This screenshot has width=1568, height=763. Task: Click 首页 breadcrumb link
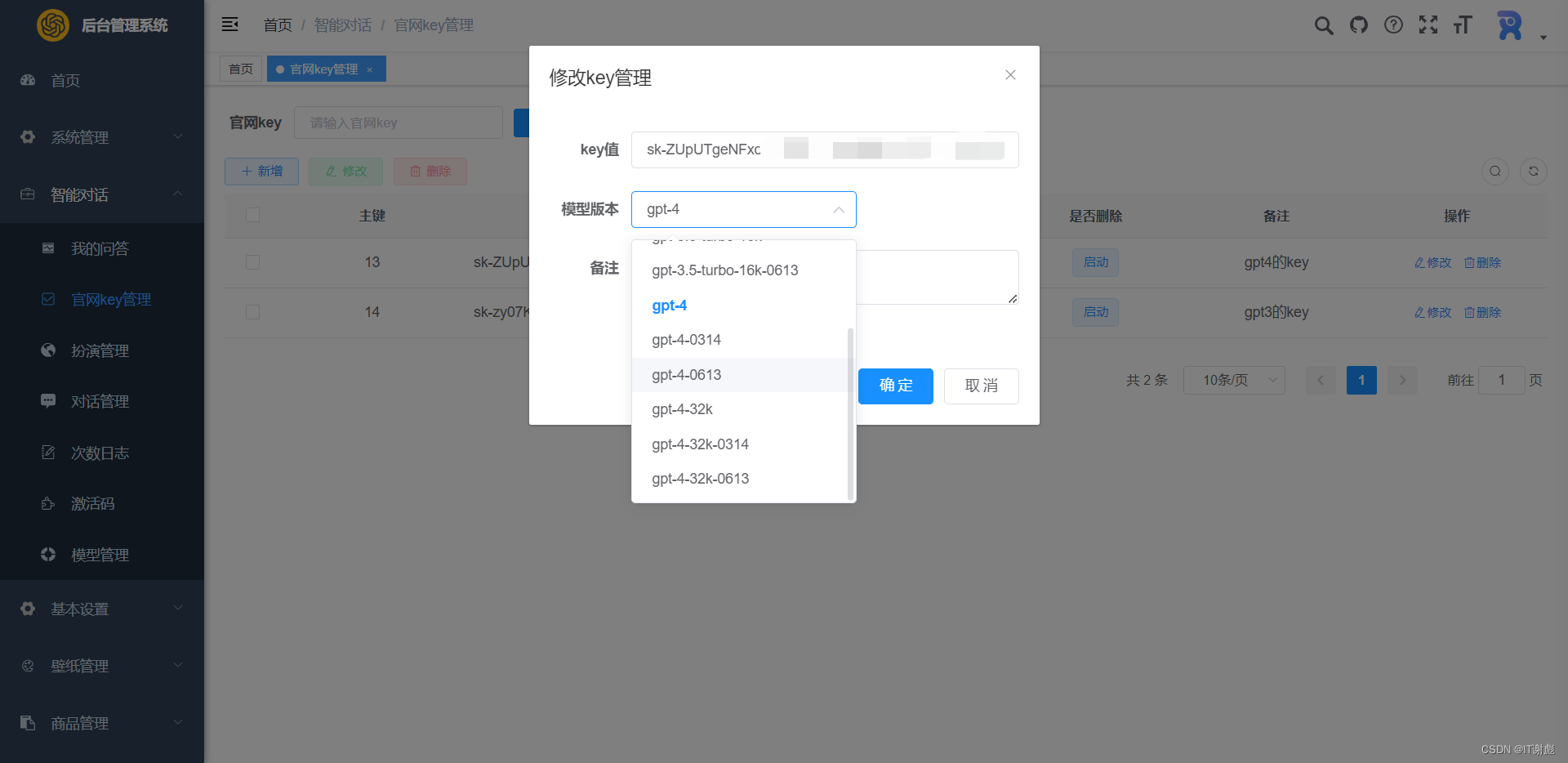pos(278,25)
